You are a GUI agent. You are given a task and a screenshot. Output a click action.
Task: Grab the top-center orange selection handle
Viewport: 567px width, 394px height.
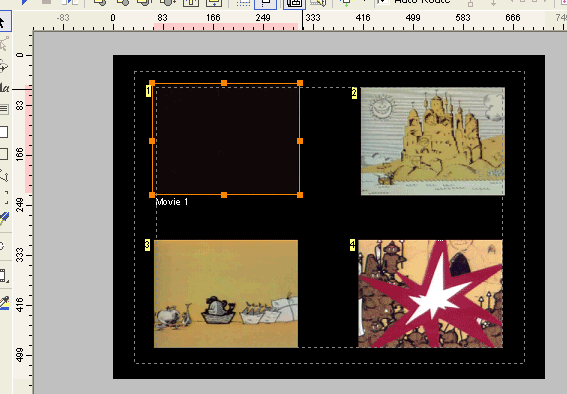coord(224,83)
